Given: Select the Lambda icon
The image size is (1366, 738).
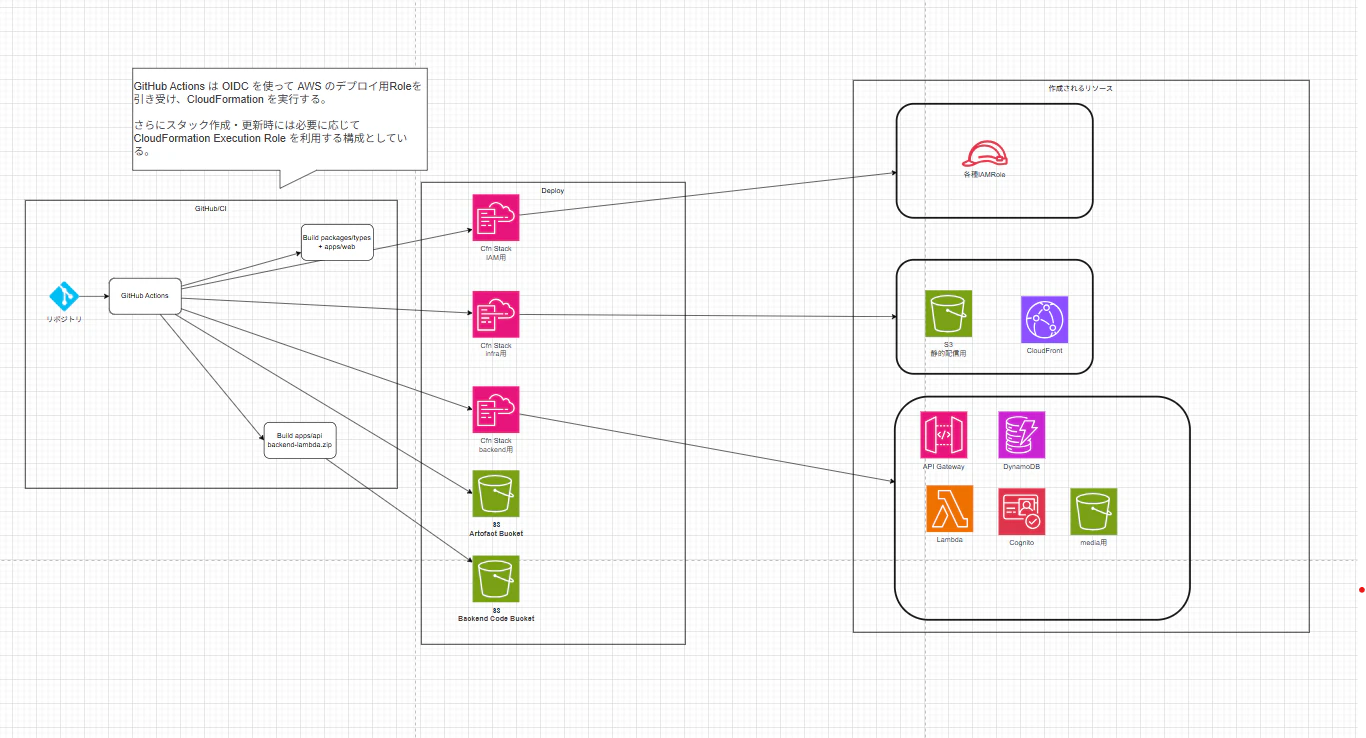Looking at the screenshot, I should 949,509.
